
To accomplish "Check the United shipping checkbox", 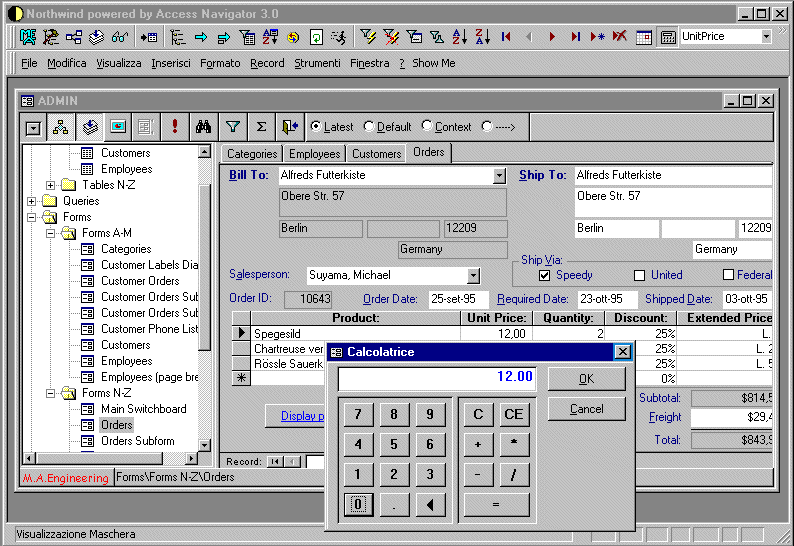I will point(640,275).
